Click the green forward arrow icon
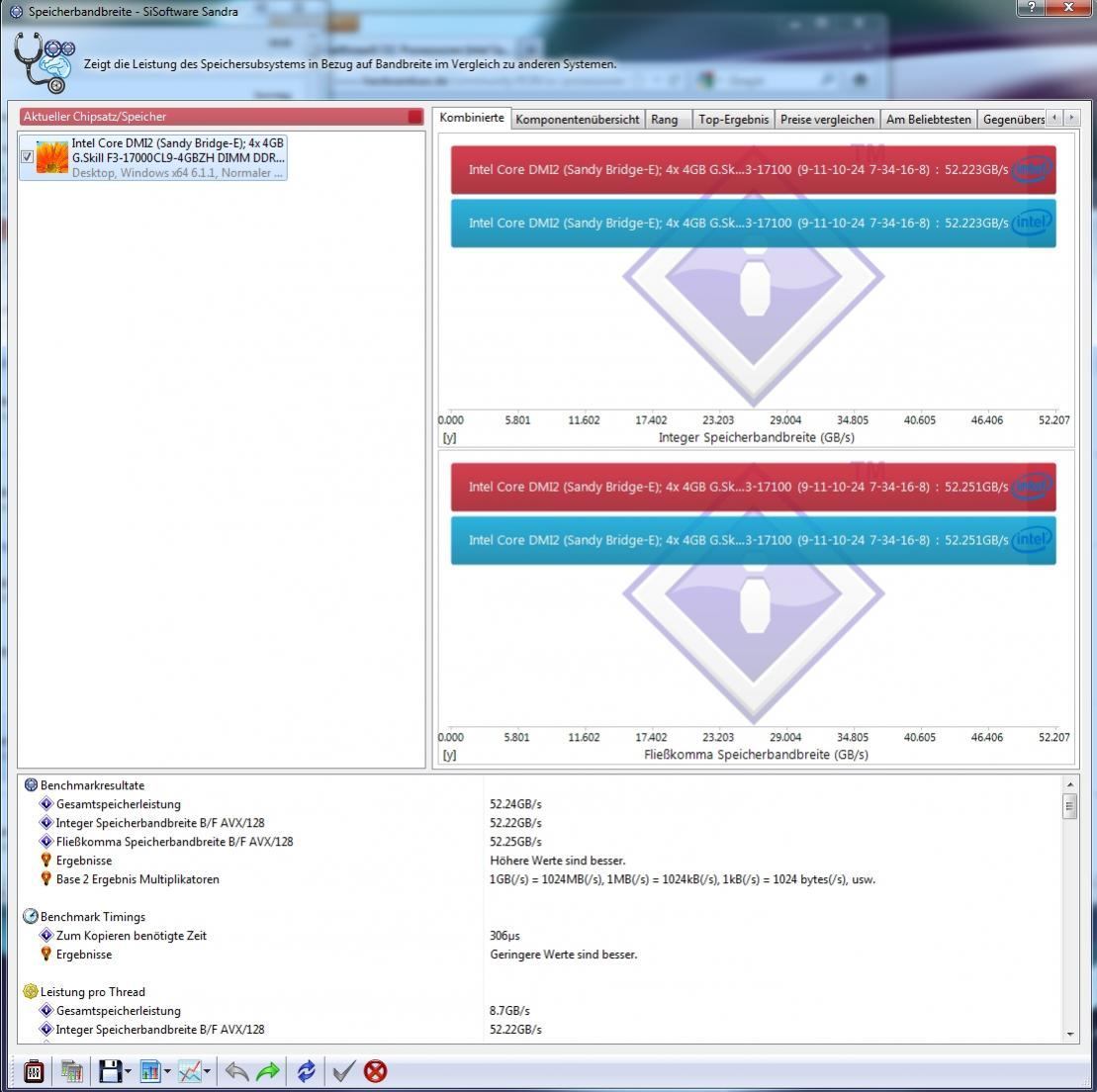 [x=268, y=1071]
